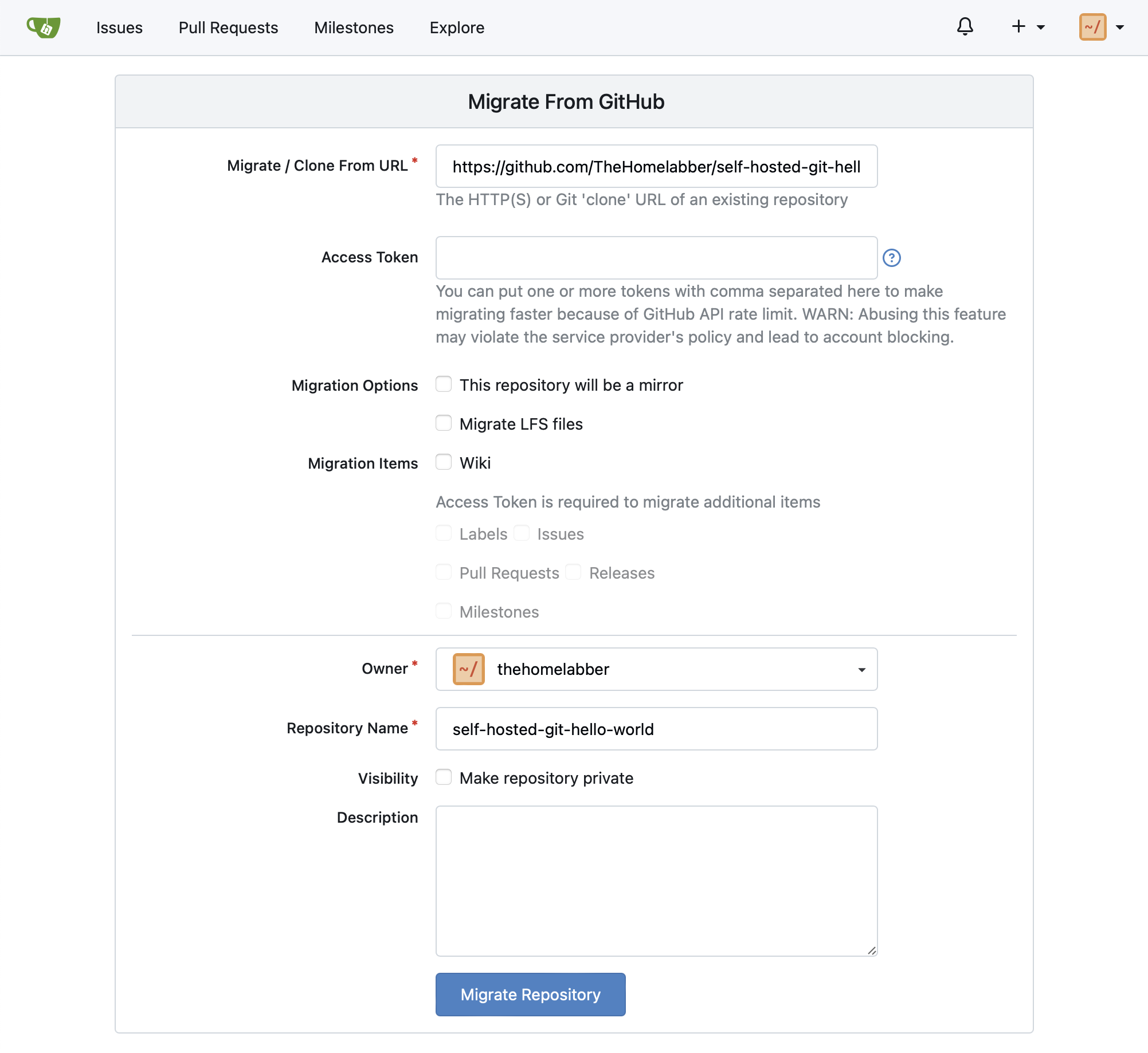Enable the 'Migrate LFS files' checkbox
Screen dimensions: 1148x1053
[443, 423]
